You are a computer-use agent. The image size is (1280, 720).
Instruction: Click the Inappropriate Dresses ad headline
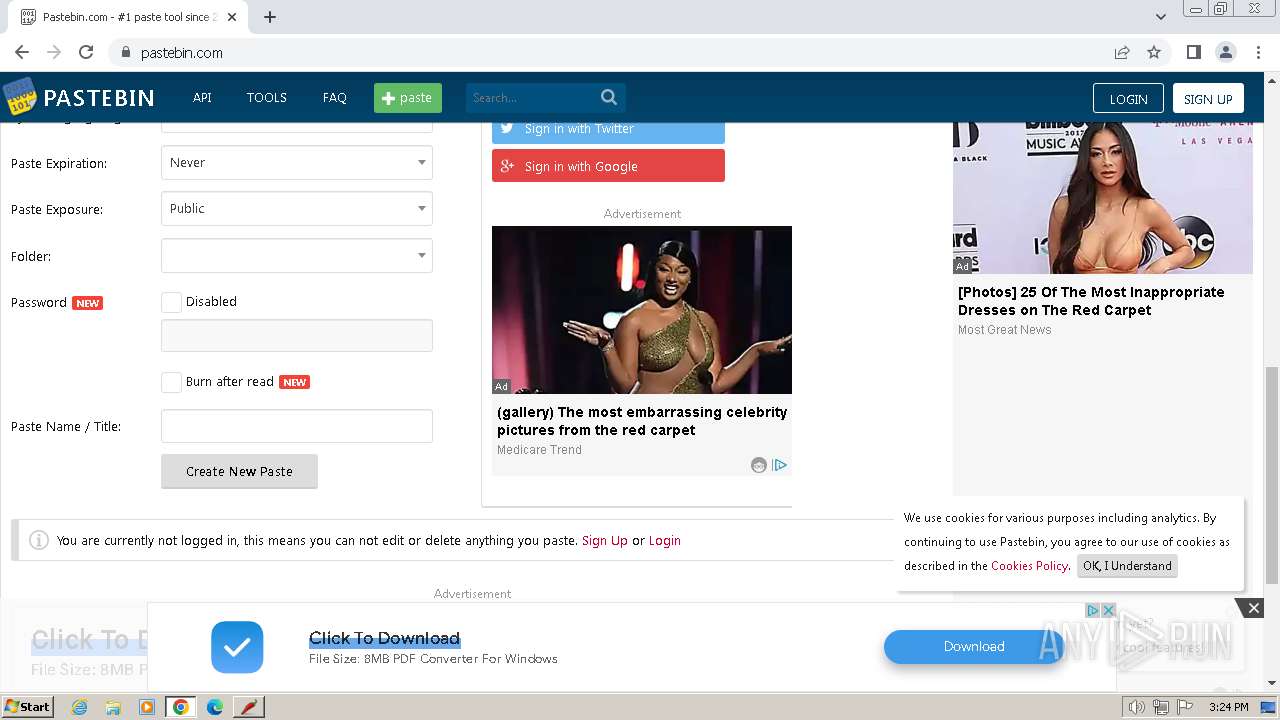1091,301
